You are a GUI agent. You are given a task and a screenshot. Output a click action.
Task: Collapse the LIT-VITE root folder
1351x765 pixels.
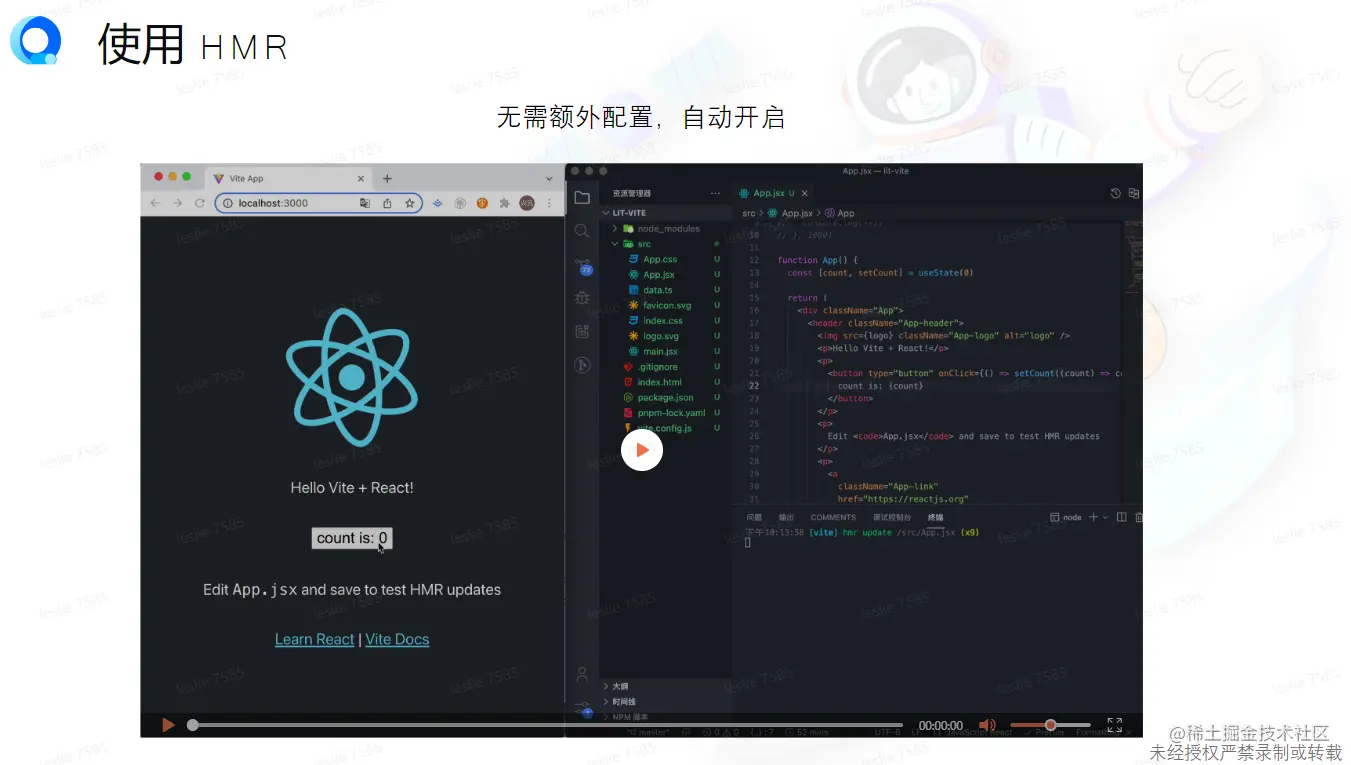pos(666,213)
